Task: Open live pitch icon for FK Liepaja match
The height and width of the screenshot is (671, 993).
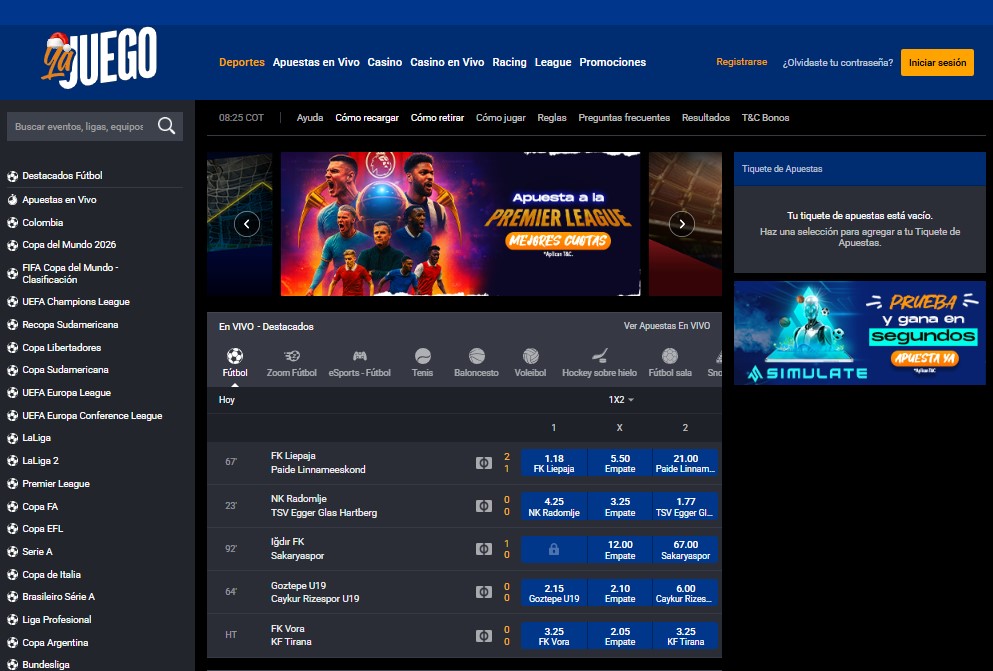Action: coord(484,463)
